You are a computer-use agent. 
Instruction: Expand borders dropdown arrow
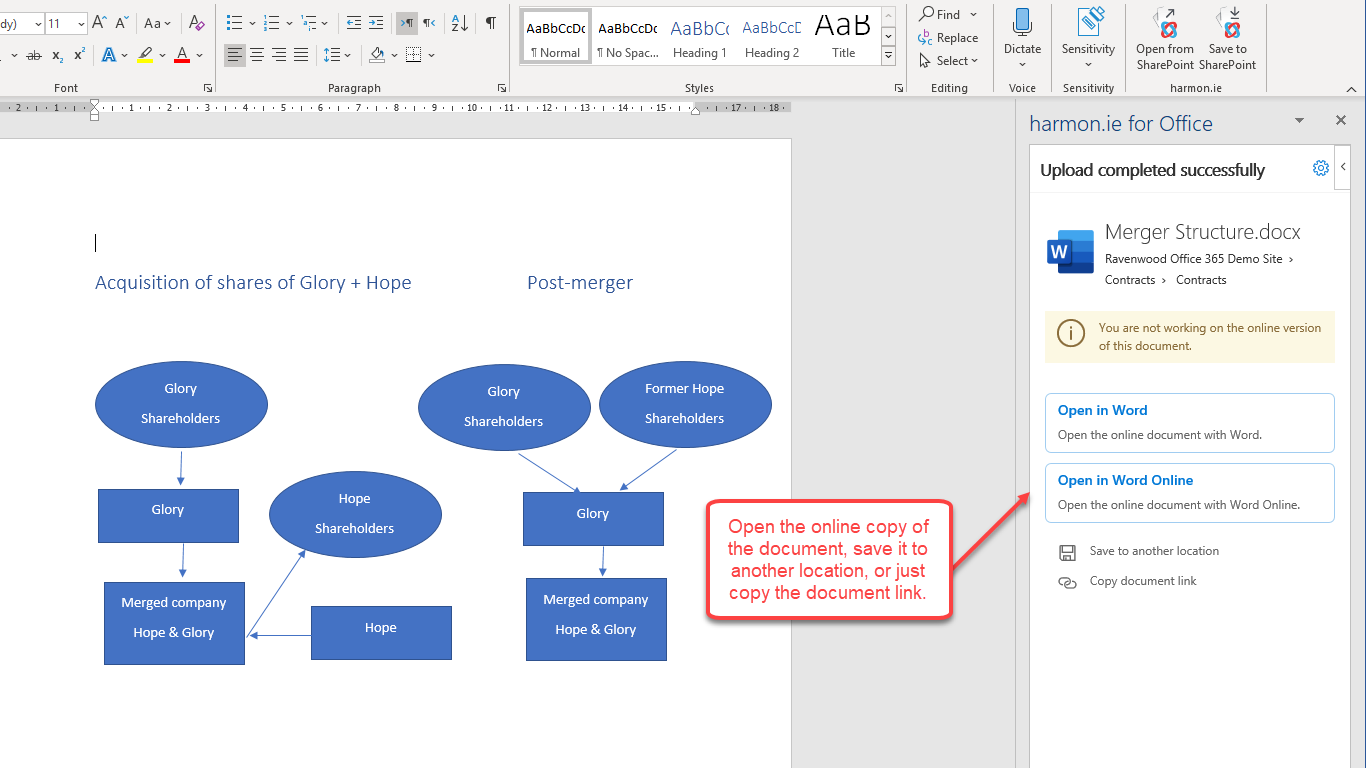(x=431, y=55)
